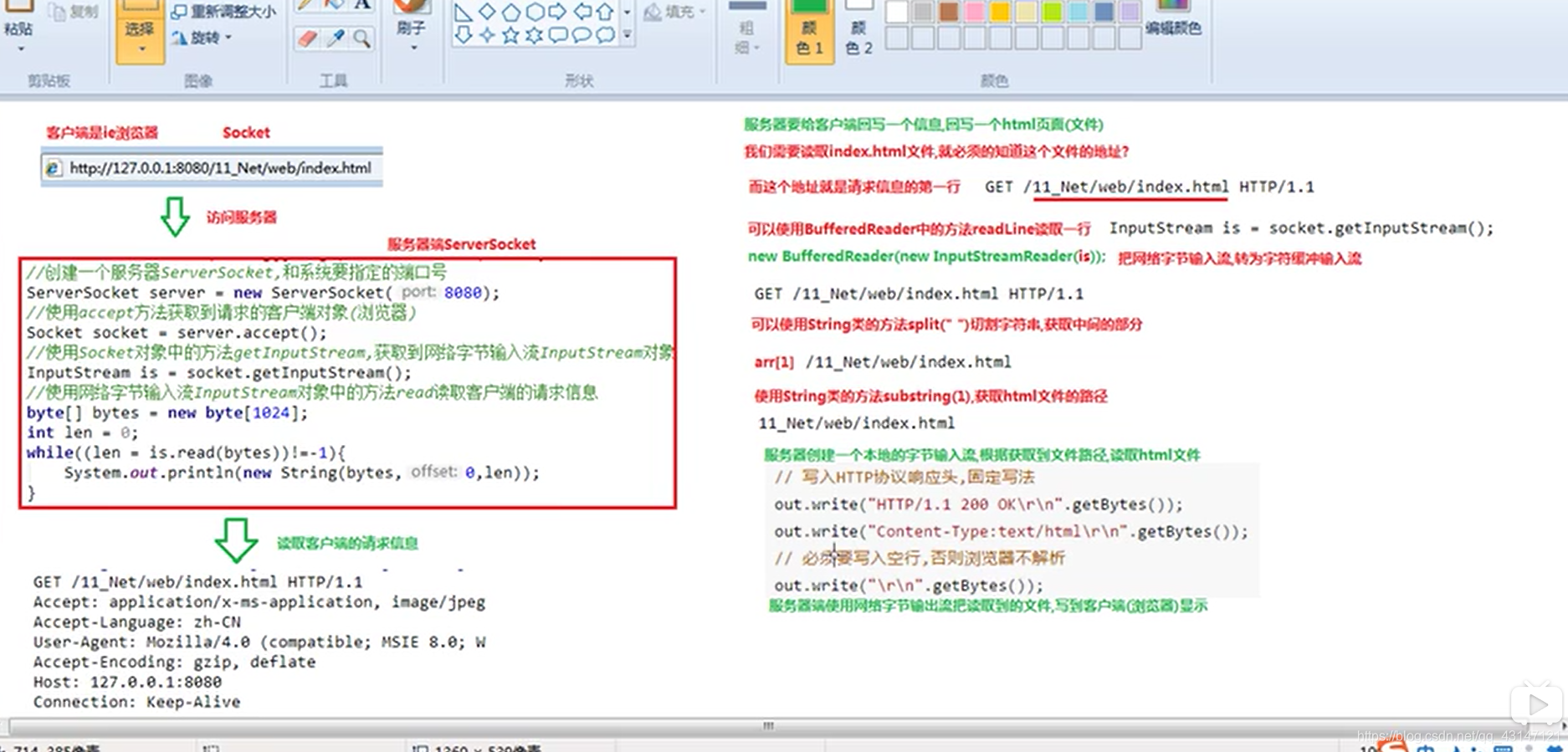Click the Brushes (刷子) tool
Viewport: 1568px width, 752px height.
[x=411, y=17]
